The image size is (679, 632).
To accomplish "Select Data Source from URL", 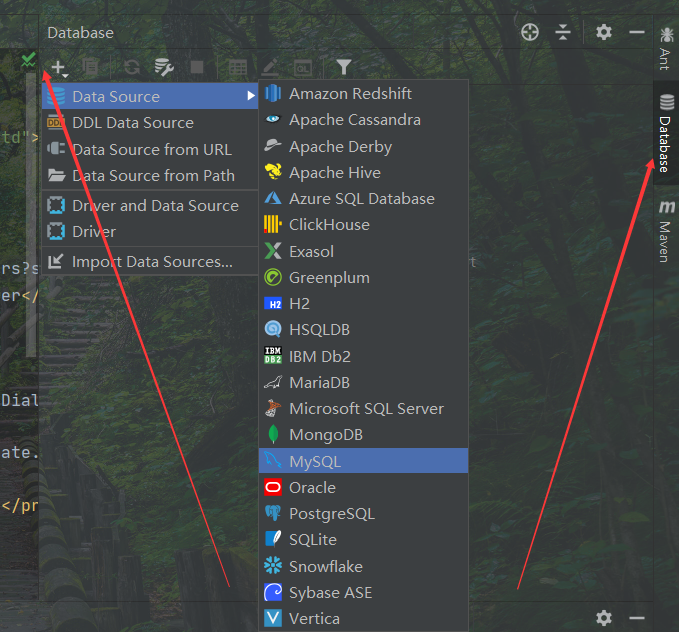I will (150, 149).
